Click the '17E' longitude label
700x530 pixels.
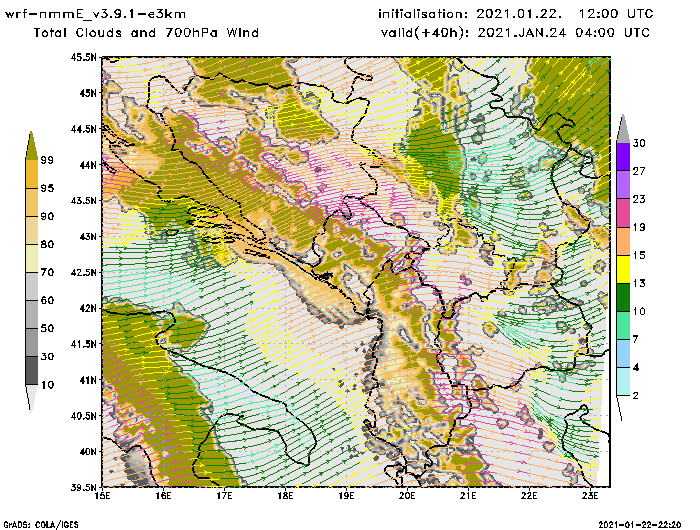point(225,496)
